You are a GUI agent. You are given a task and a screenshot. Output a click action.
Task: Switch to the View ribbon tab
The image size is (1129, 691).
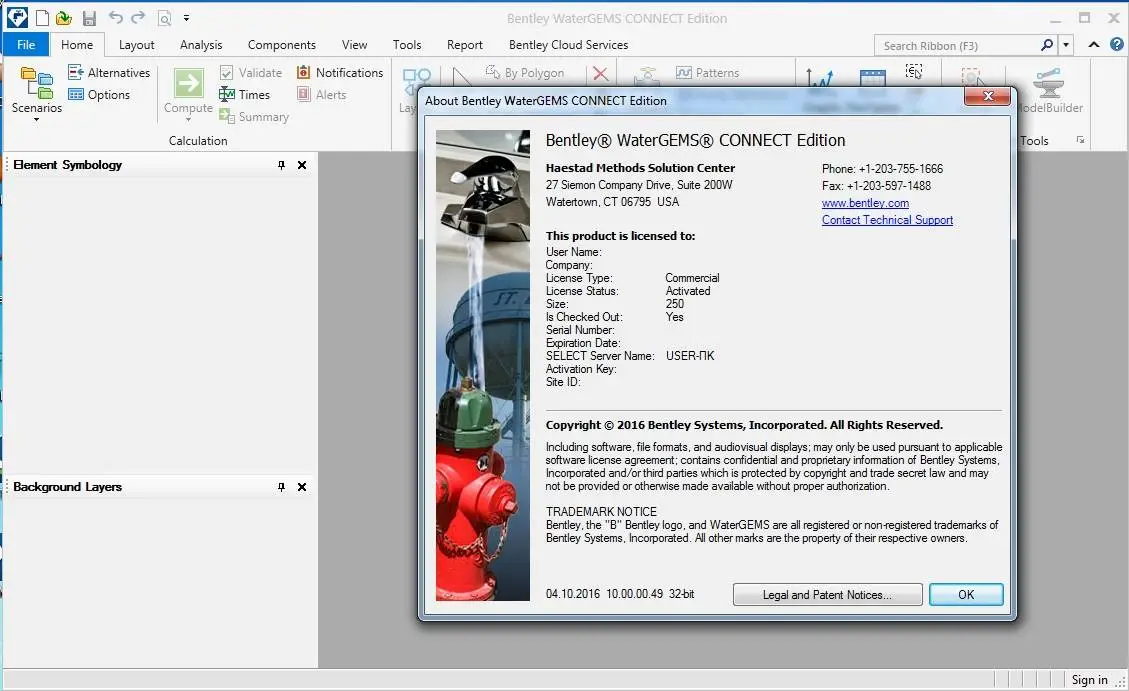[x=354, y=45]
